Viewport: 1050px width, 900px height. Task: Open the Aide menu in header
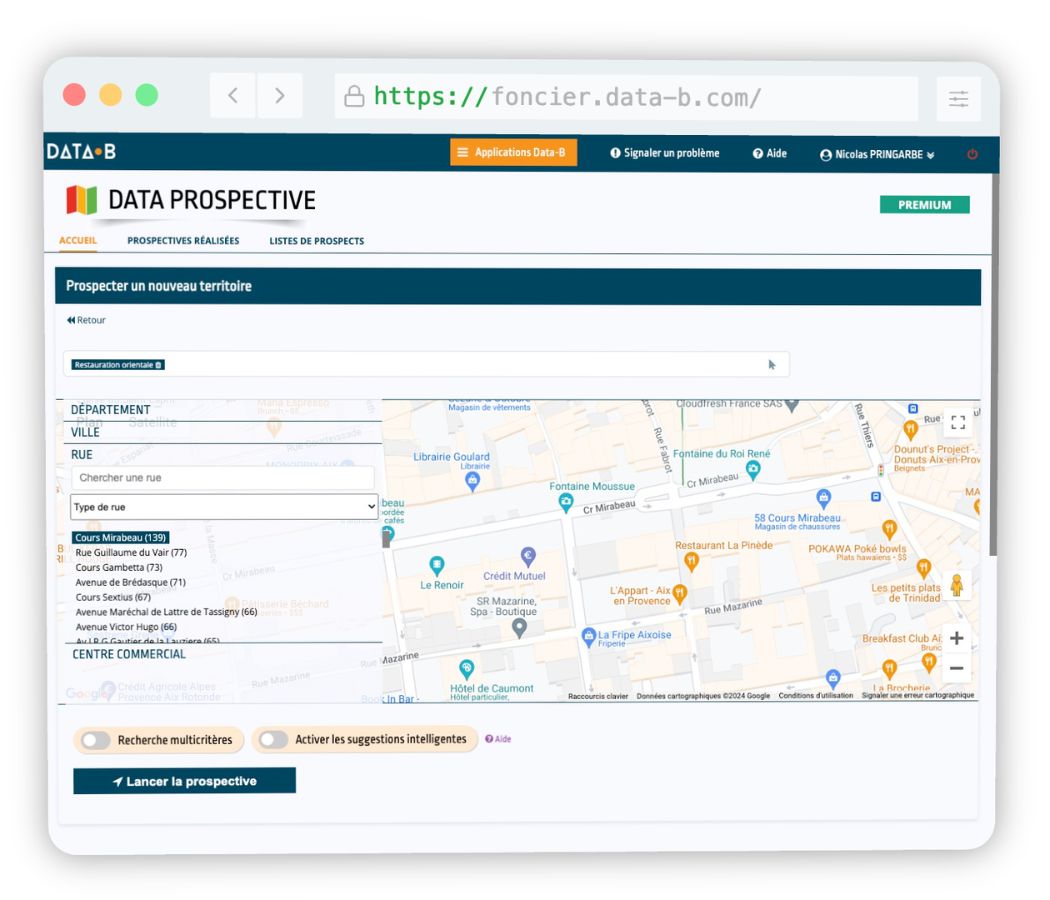[x=769, y=153]
